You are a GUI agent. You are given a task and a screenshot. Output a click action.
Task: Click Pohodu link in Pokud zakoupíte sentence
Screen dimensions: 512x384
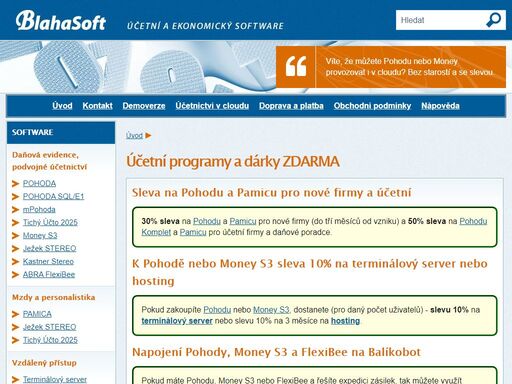coord(217,310)
